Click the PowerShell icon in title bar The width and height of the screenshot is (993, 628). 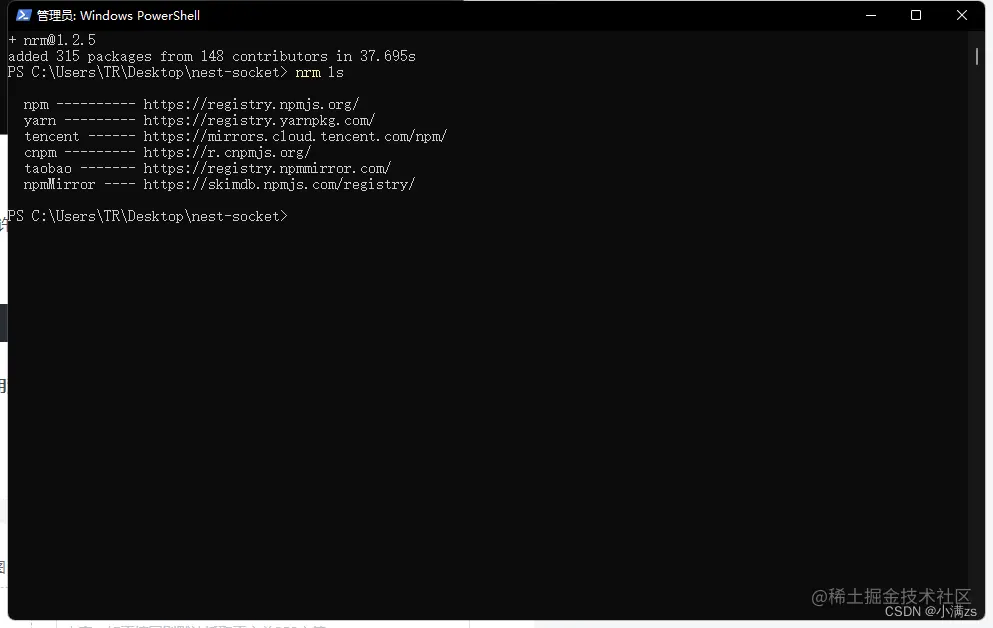coord(23,15)
